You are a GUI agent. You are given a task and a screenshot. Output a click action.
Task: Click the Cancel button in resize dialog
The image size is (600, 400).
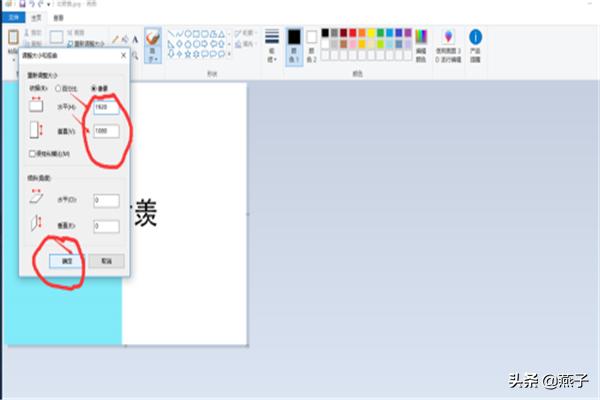coord(106,261)
